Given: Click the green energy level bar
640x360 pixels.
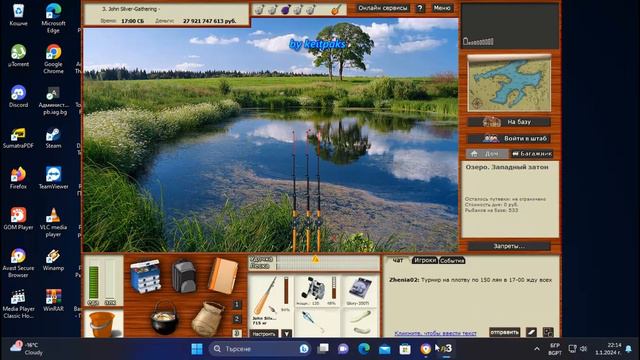Looking at the screenshot, I should pyautogui.click(x=93, y=282).
